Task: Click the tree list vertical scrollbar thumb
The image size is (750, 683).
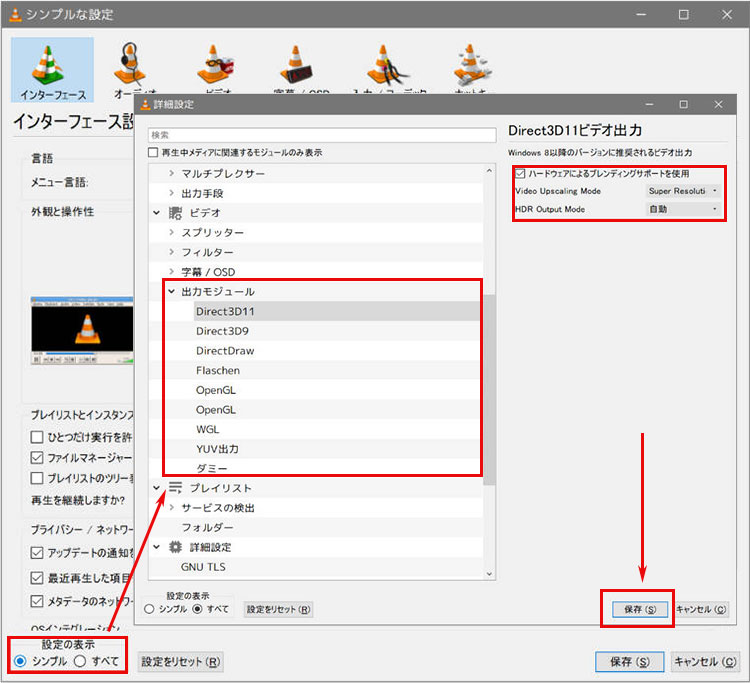Action: coord(489,390)
